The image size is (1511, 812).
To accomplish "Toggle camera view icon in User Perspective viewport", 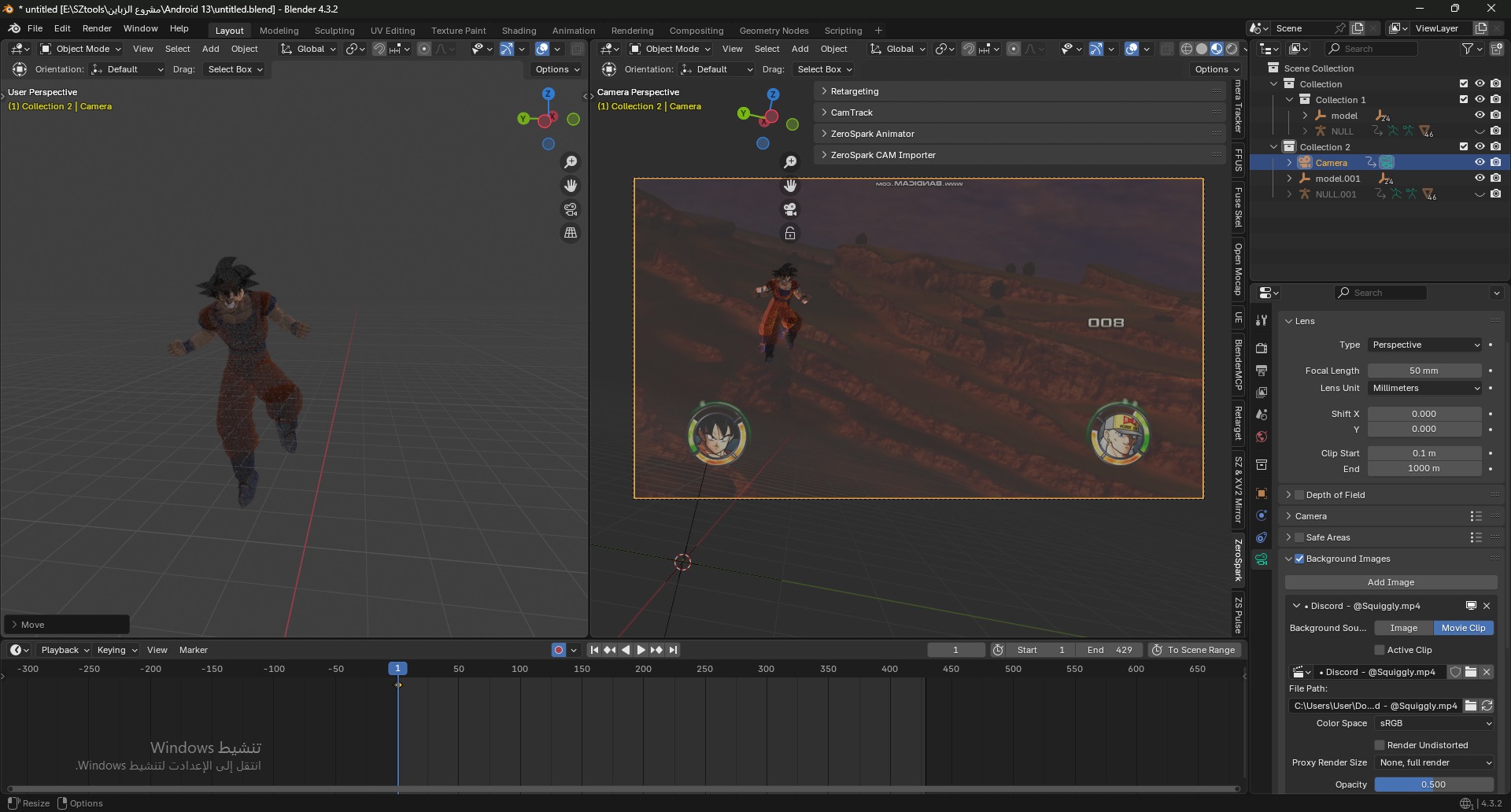I will tap(571, 209).
